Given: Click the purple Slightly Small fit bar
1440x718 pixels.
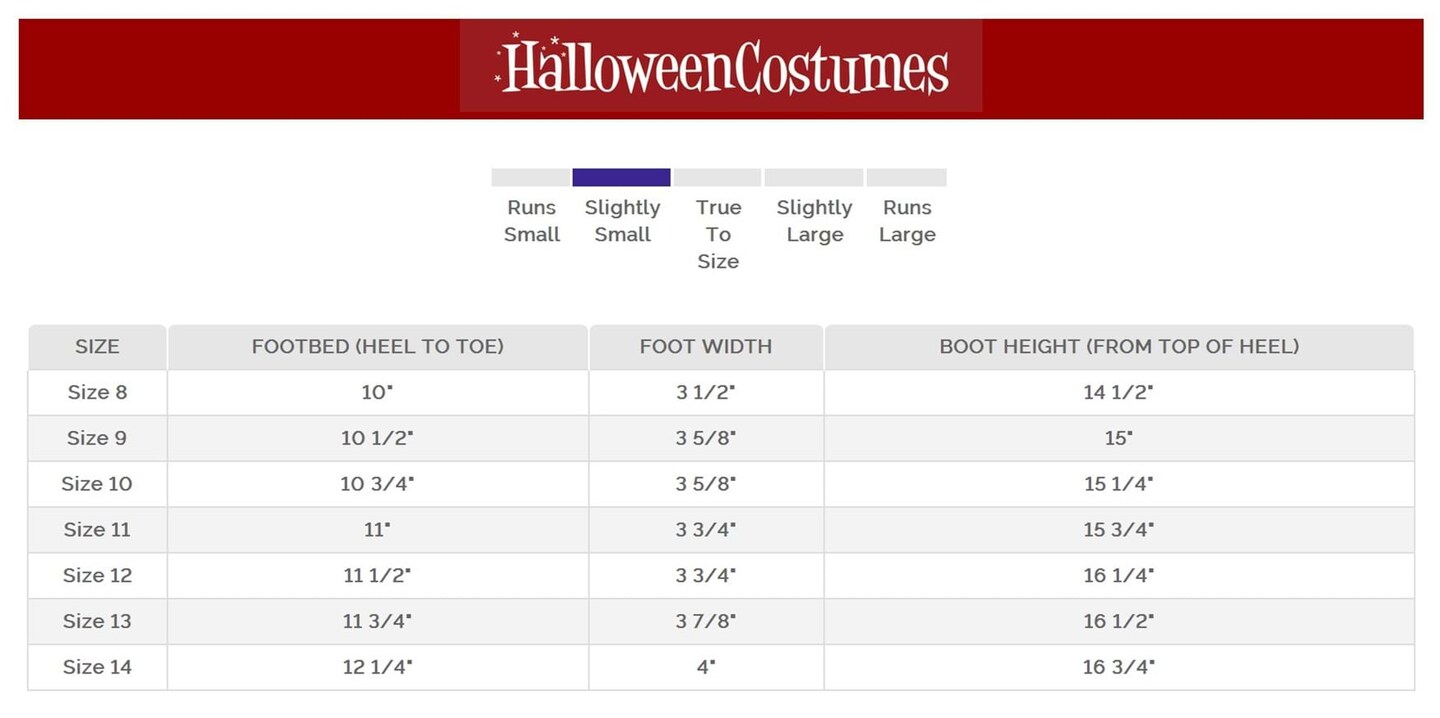Looking at the screenshot, I should (621, 178).
